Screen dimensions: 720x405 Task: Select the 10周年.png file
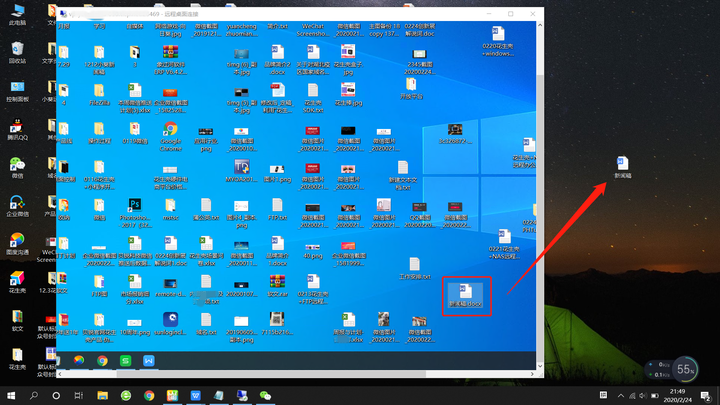pos(135,327)
